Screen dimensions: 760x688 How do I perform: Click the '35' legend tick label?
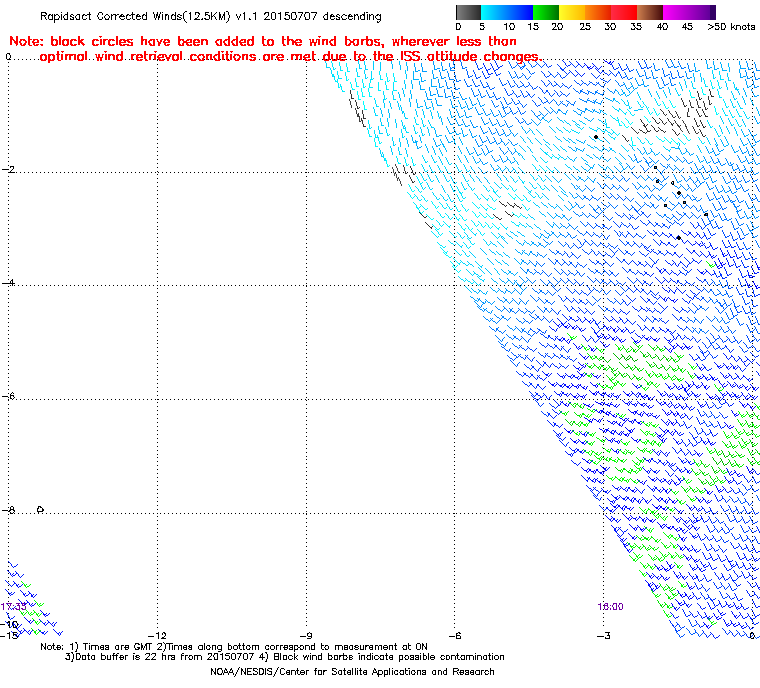[636, 27]
